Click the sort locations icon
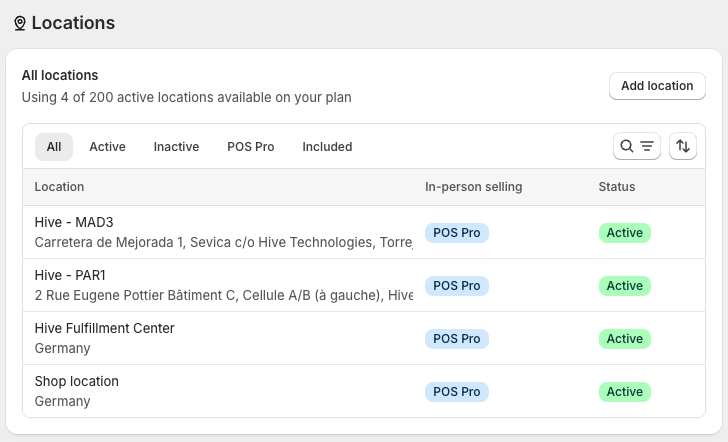728x442 pixels. click(683, 146)
